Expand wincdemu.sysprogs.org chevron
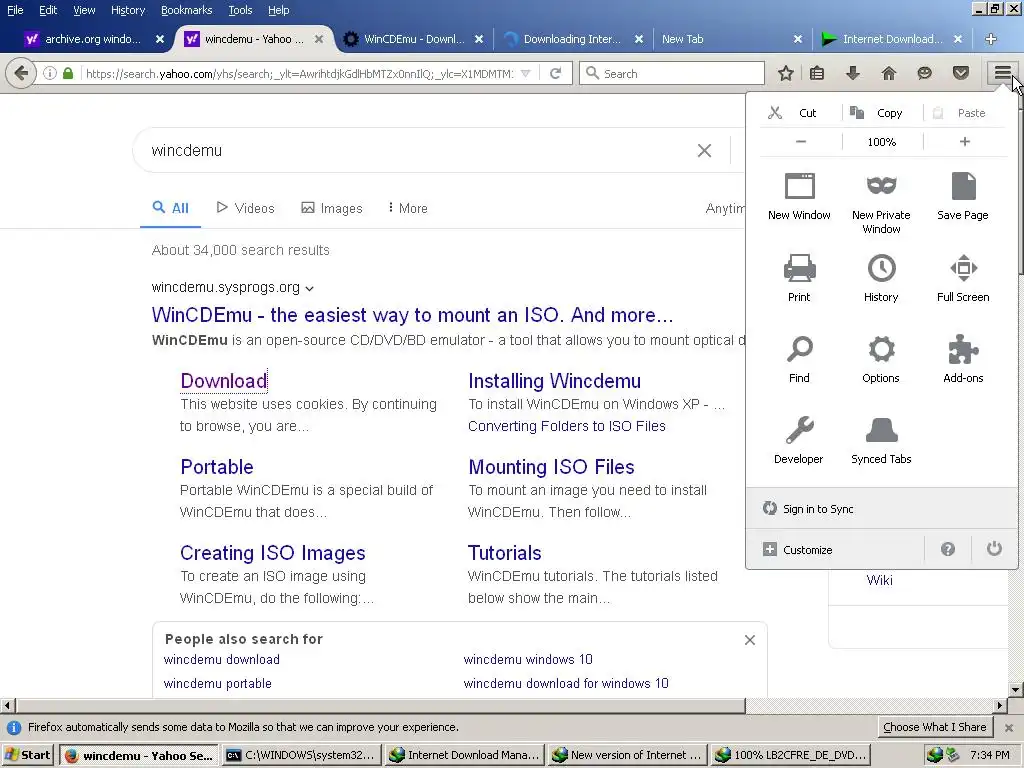The height and width of the screenshot is (768, 1024). (310, 289)
